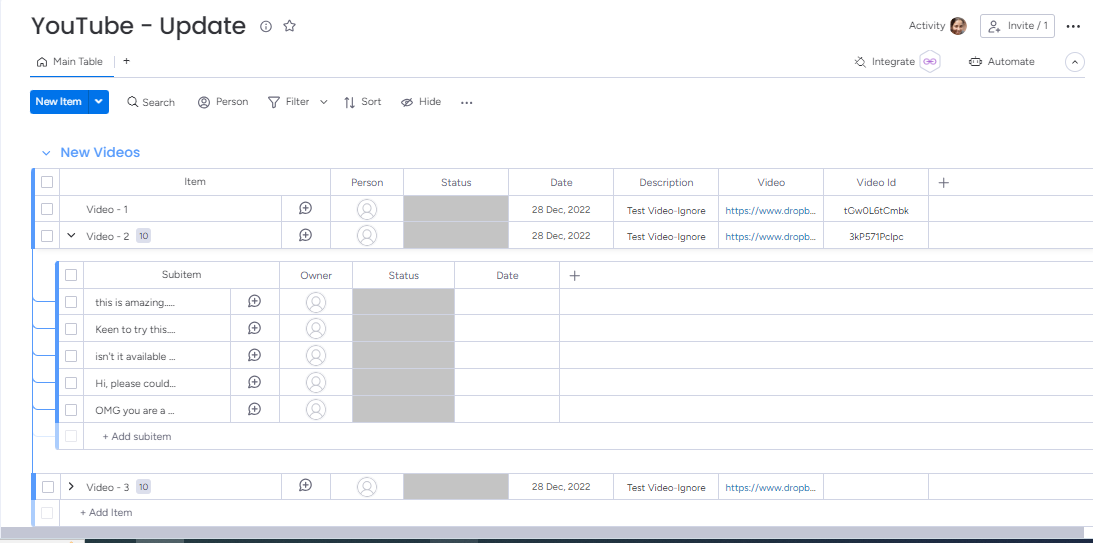The width and height of the screenshot is (1093, 543).
Task: Collapse Video - 2 subitems
Action: [70, 236]
